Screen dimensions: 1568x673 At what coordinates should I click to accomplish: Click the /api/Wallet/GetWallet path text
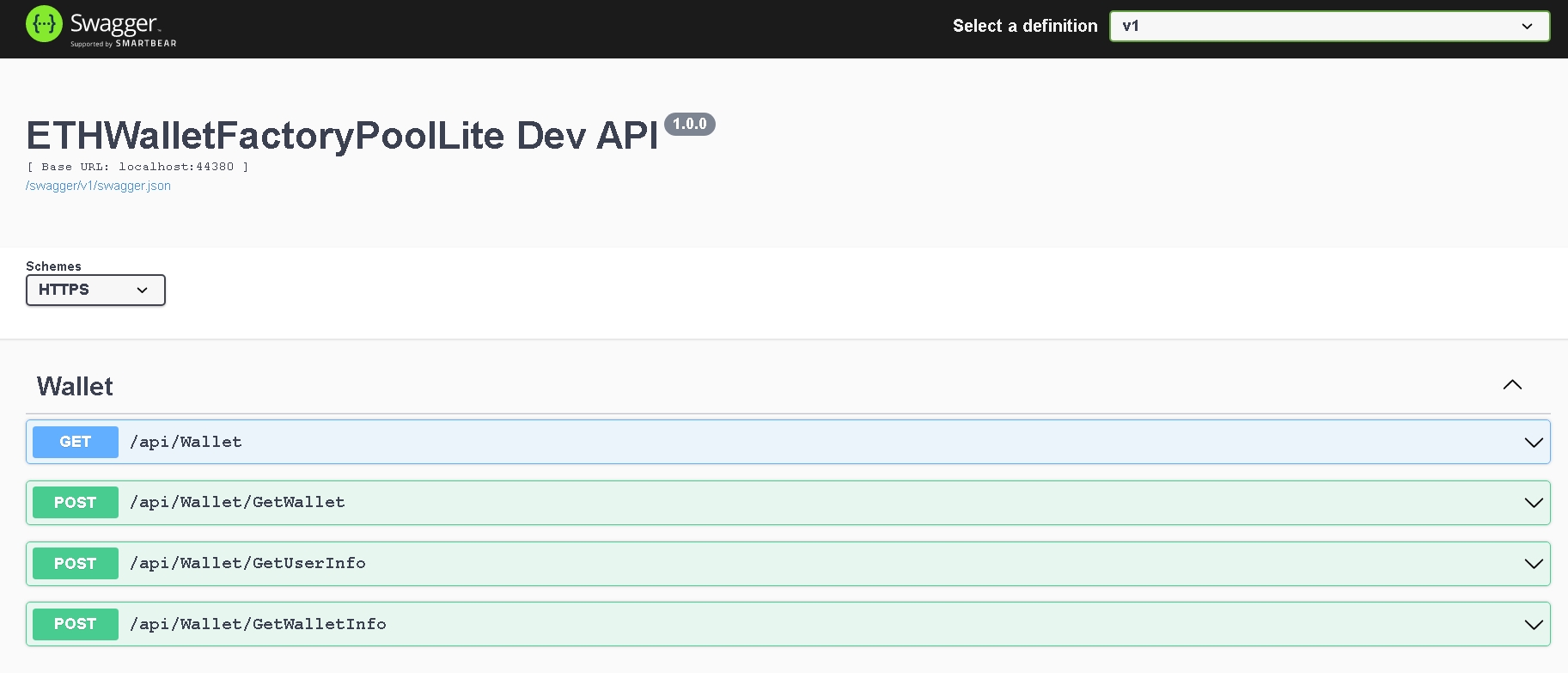(237, 502)
